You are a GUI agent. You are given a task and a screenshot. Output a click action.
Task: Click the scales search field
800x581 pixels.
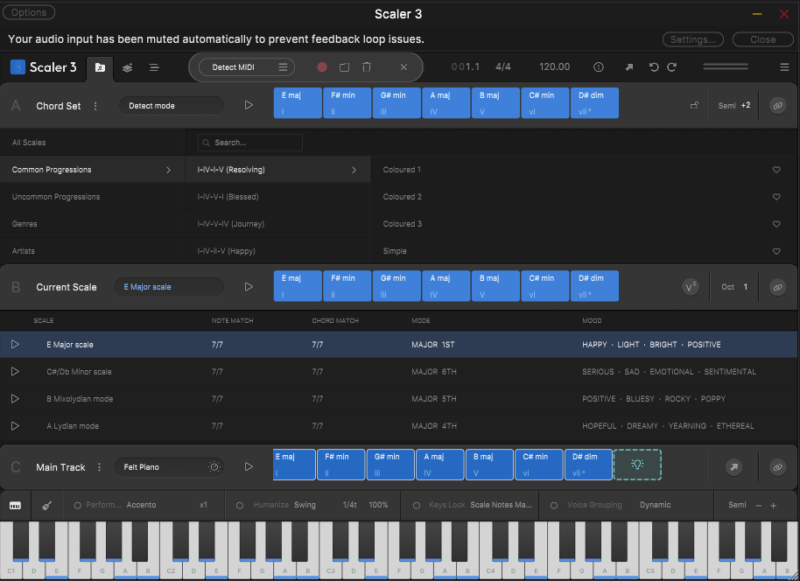click(248, 142)
